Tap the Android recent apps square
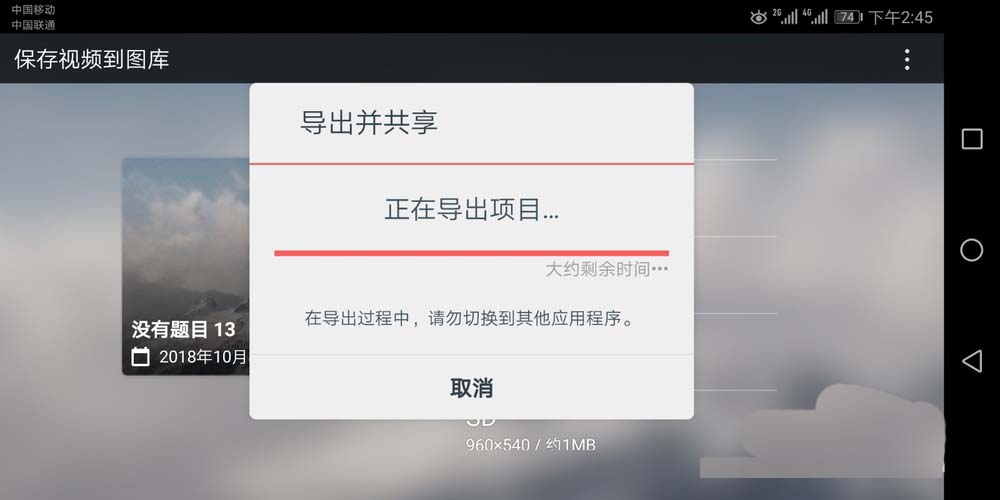This screenshot has height=500, width=1000. [971, 139]
